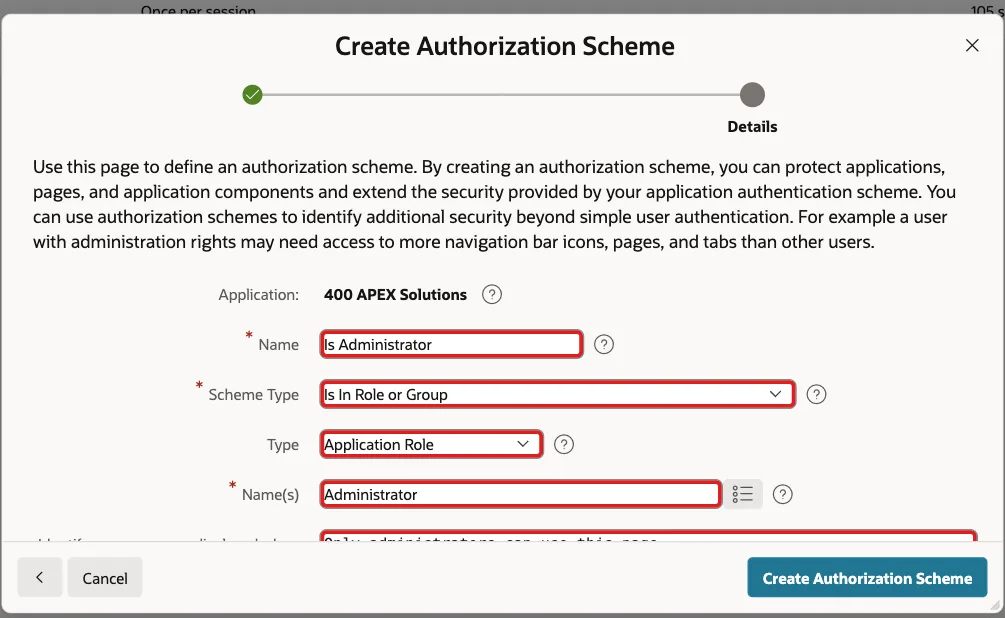Click the 'Scheme Type' field label
Image resolution: width=1005 pixels, height=618 pixels.
coord(253,395)
